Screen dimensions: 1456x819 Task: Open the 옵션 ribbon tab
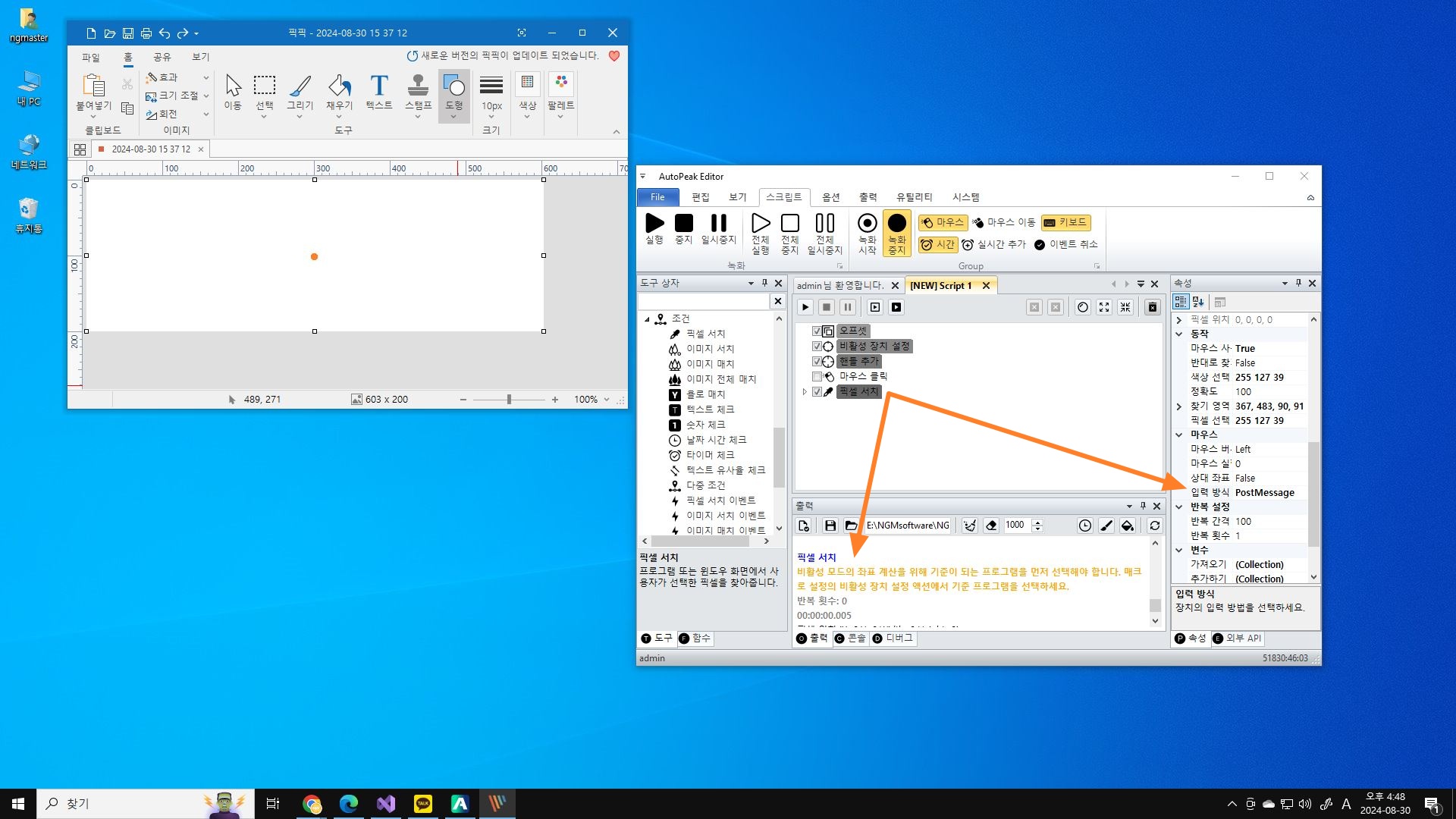(830, 197)
